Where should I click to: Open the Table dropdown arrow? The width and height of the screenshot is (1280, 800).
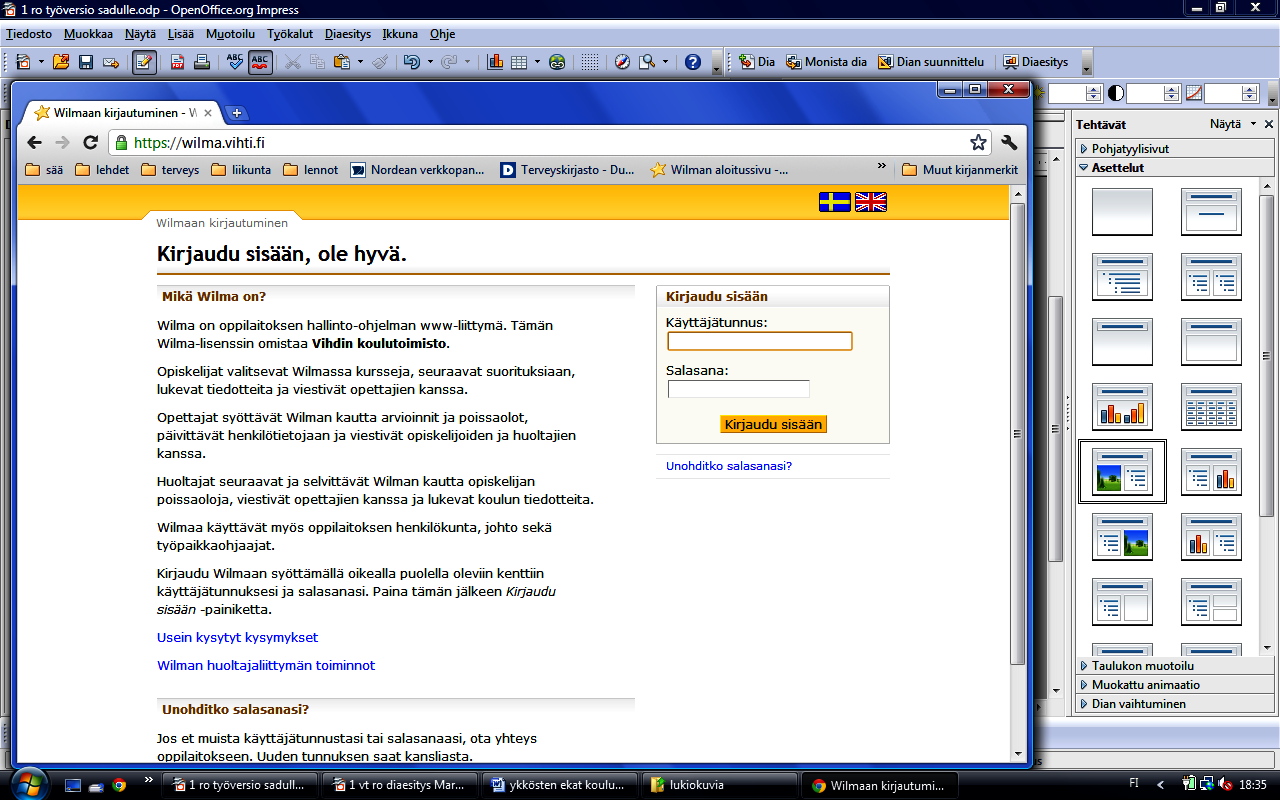tap(537, 62)
